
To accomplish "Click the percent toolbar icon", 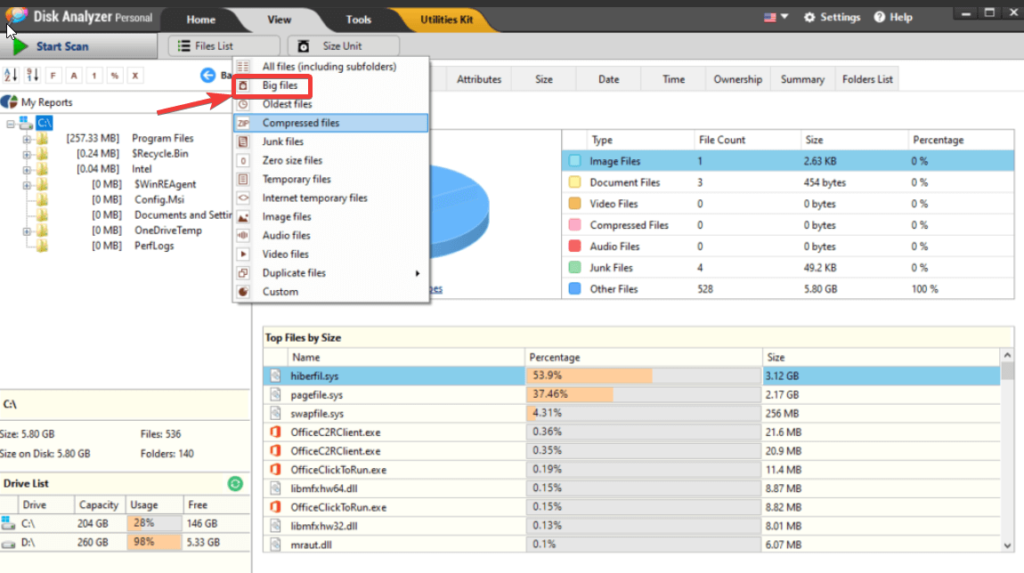I will click(115, 76).
